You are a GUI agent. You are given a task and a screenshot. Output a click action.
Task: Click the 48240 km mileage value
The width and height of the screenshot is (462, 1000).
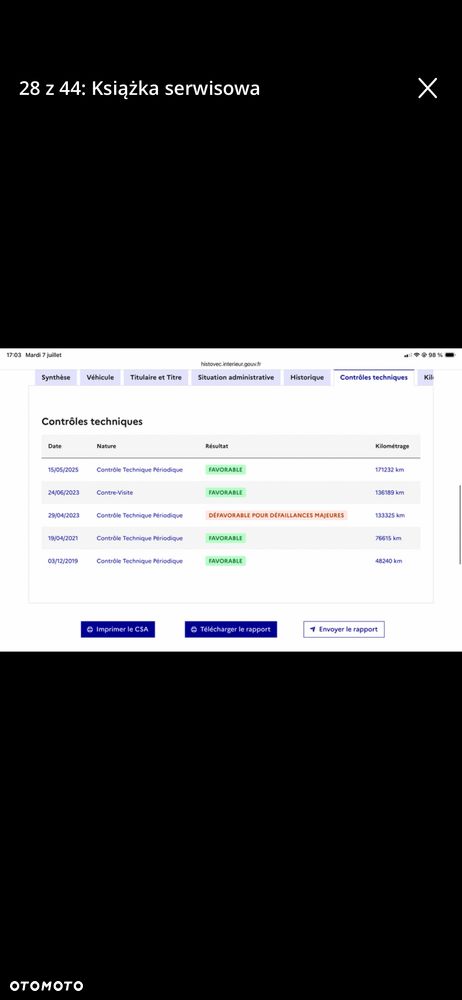[389, 561]
